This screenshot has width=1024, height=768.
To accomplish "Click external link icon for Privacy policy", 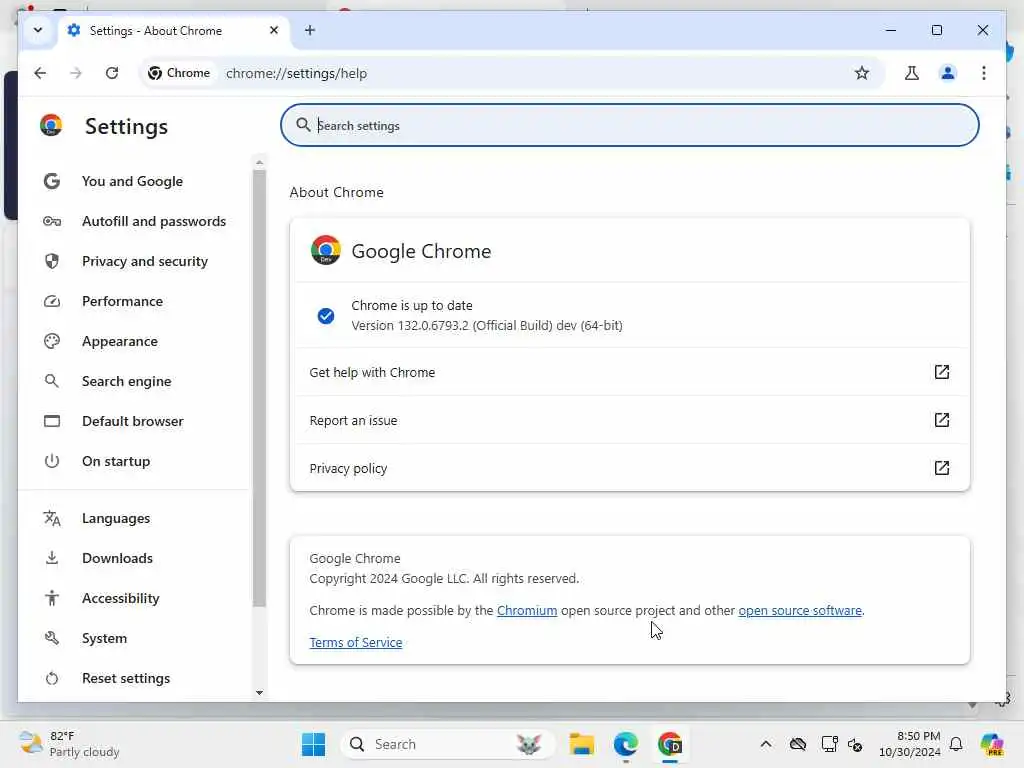I will tap(941, 468).
